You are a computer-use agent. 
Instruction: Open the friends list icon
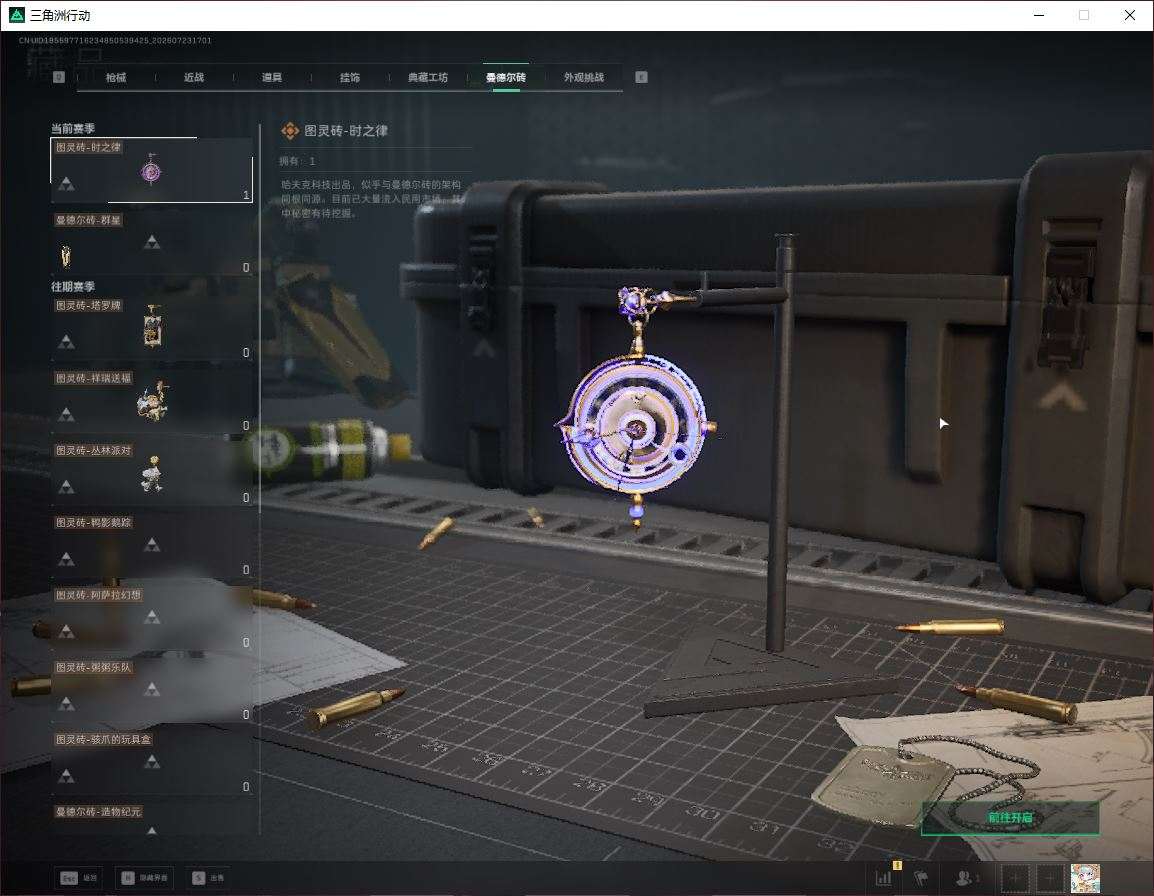click(966, 878)
